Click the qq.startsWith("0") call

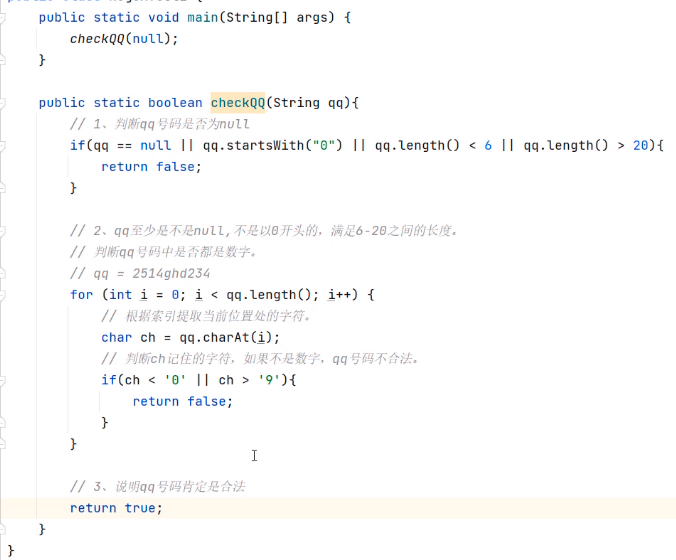(272, 146)
